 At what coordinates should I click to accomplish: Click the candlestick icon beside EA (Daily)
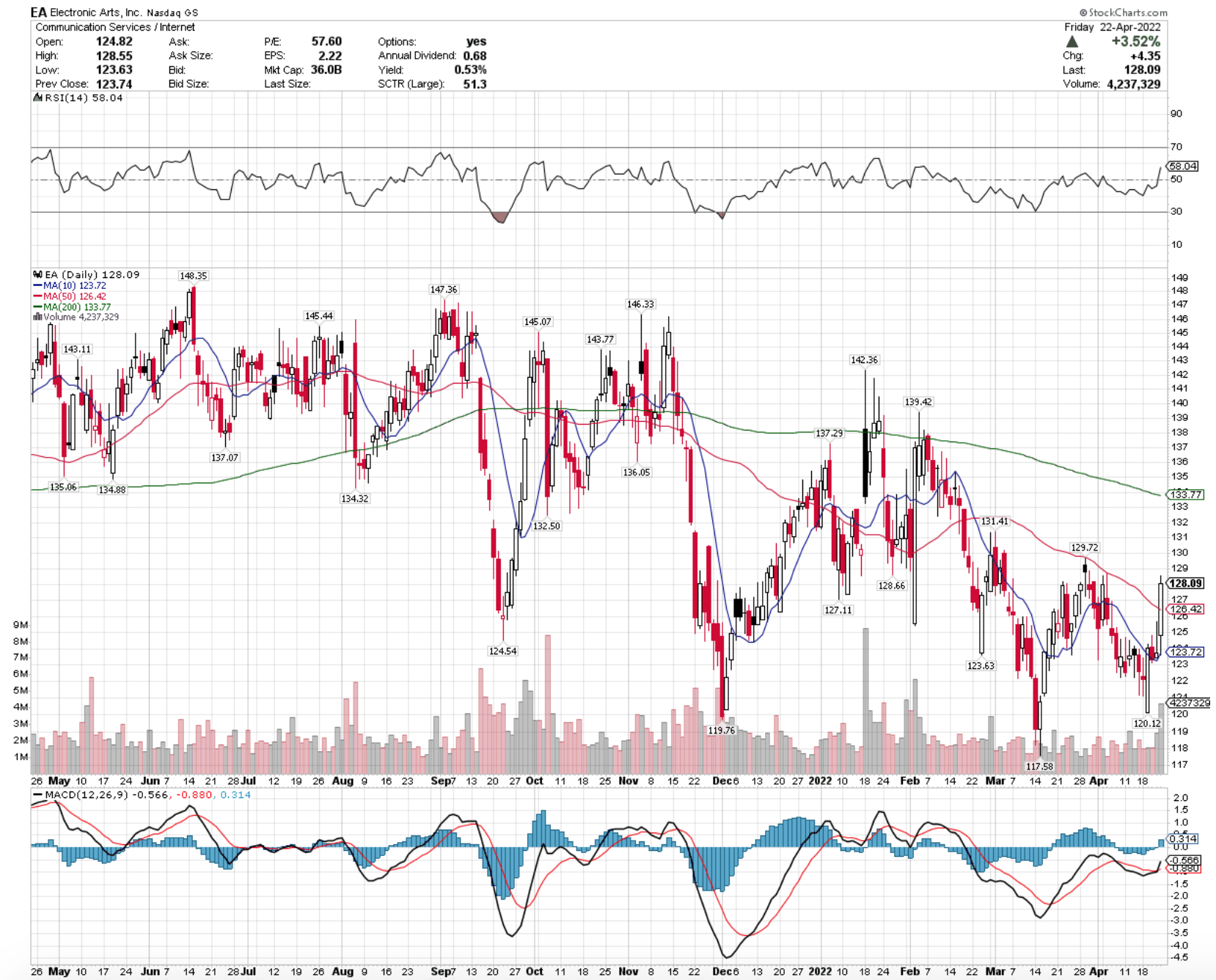pos(37,274)
